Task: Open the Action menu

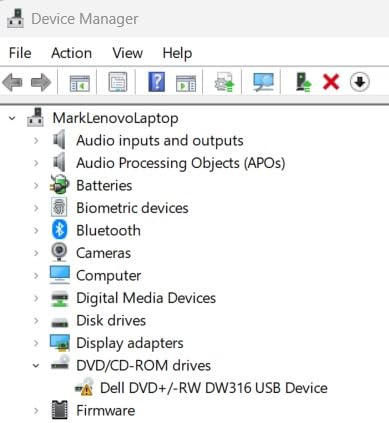Action: [x=71, y=53]
